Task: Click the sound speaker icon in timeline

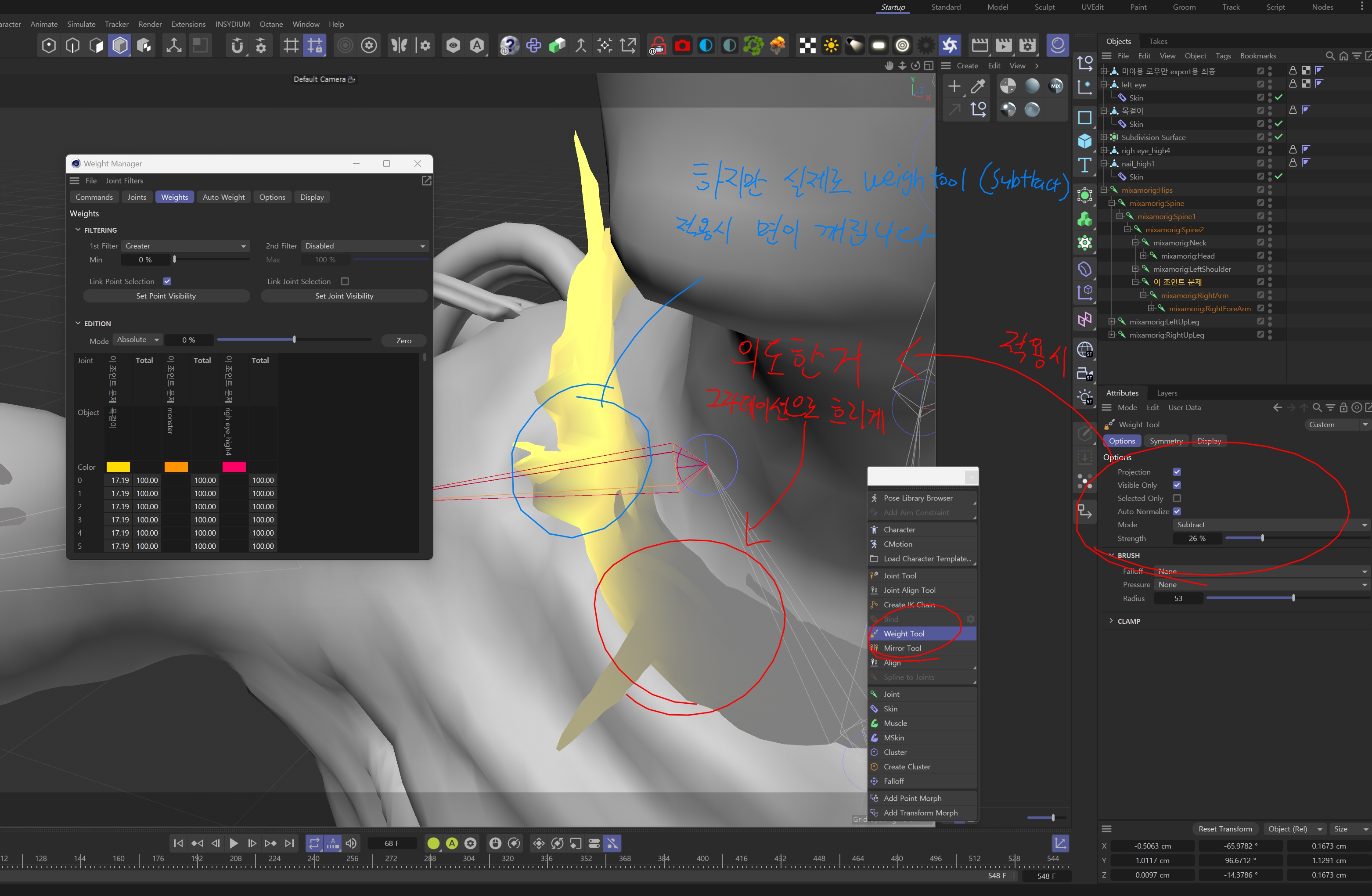Action: (351, 843)
